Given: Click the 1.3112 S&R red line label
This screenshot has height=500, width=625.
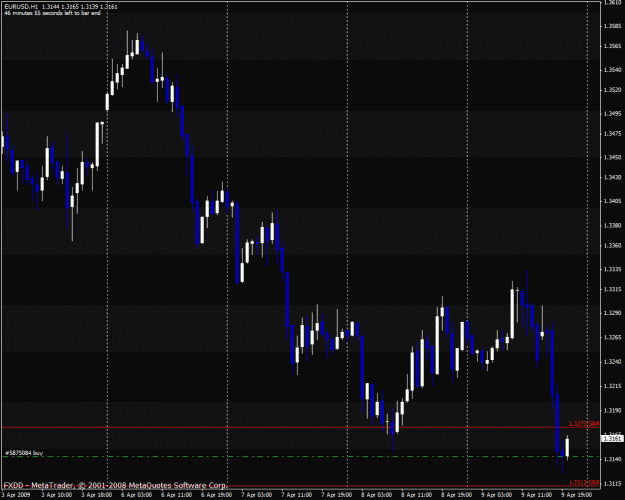Looking at the screenshot, I should coord(584,482).
